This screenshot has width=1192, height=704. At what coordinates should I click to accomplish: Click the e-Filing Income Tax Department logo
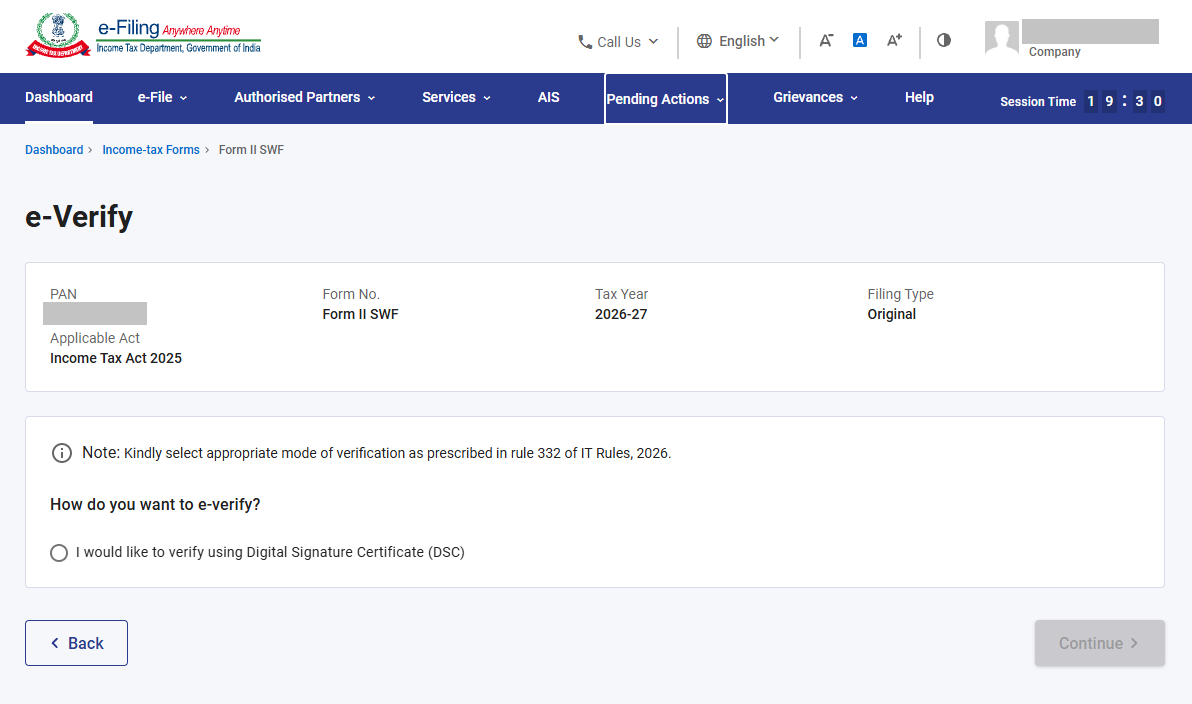[x=144, y=36]
